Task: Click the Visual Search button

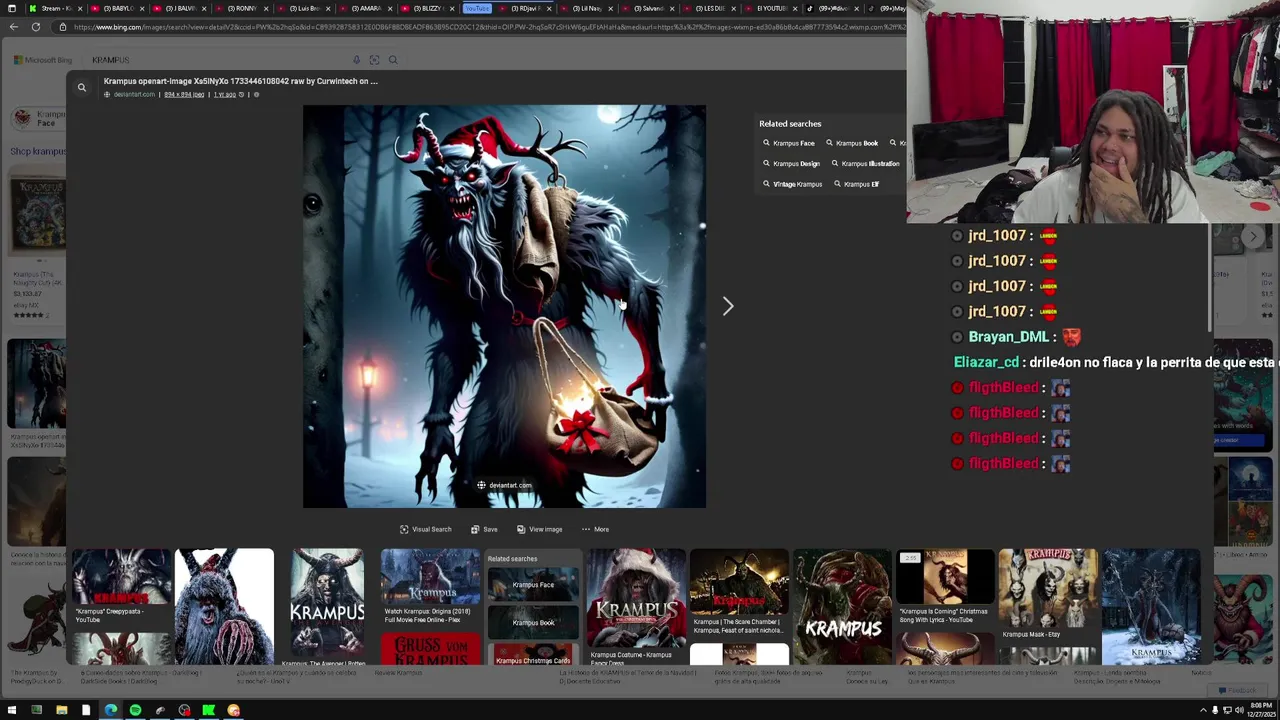Action: coord(426,529)
